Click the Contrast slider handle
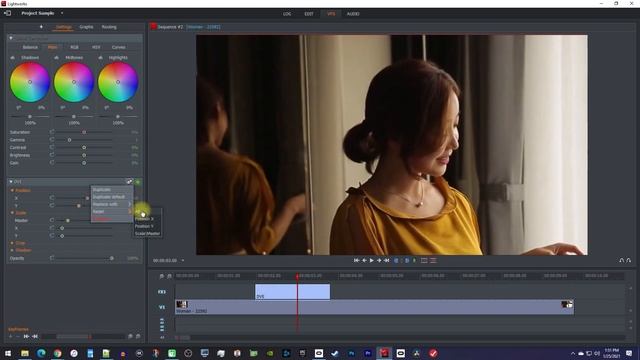The image size is (640, 360). tap(84, 147)
